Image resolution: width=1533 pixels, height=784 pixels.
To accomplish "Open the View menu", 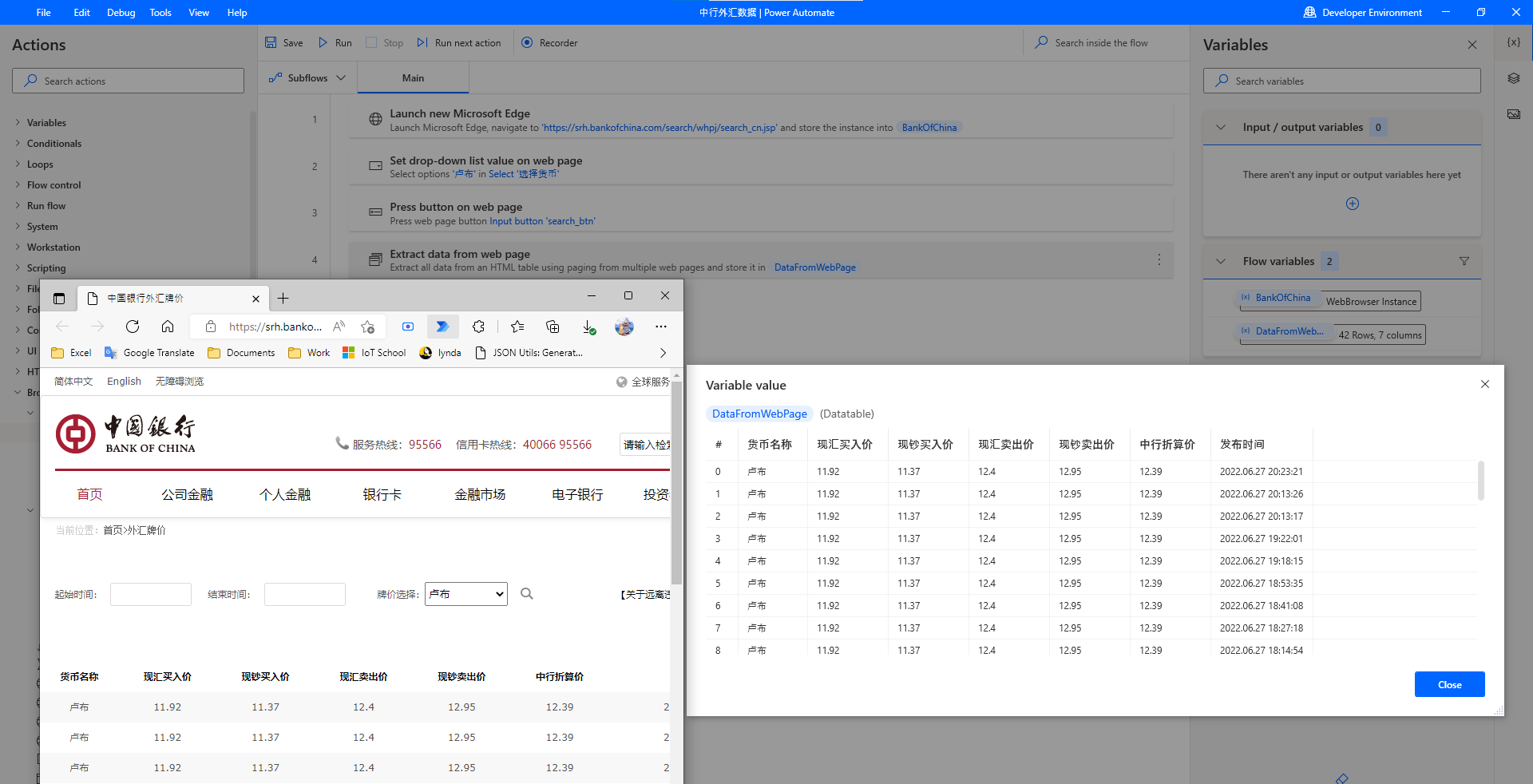I will pyautogui.click(x=199, y=13).
